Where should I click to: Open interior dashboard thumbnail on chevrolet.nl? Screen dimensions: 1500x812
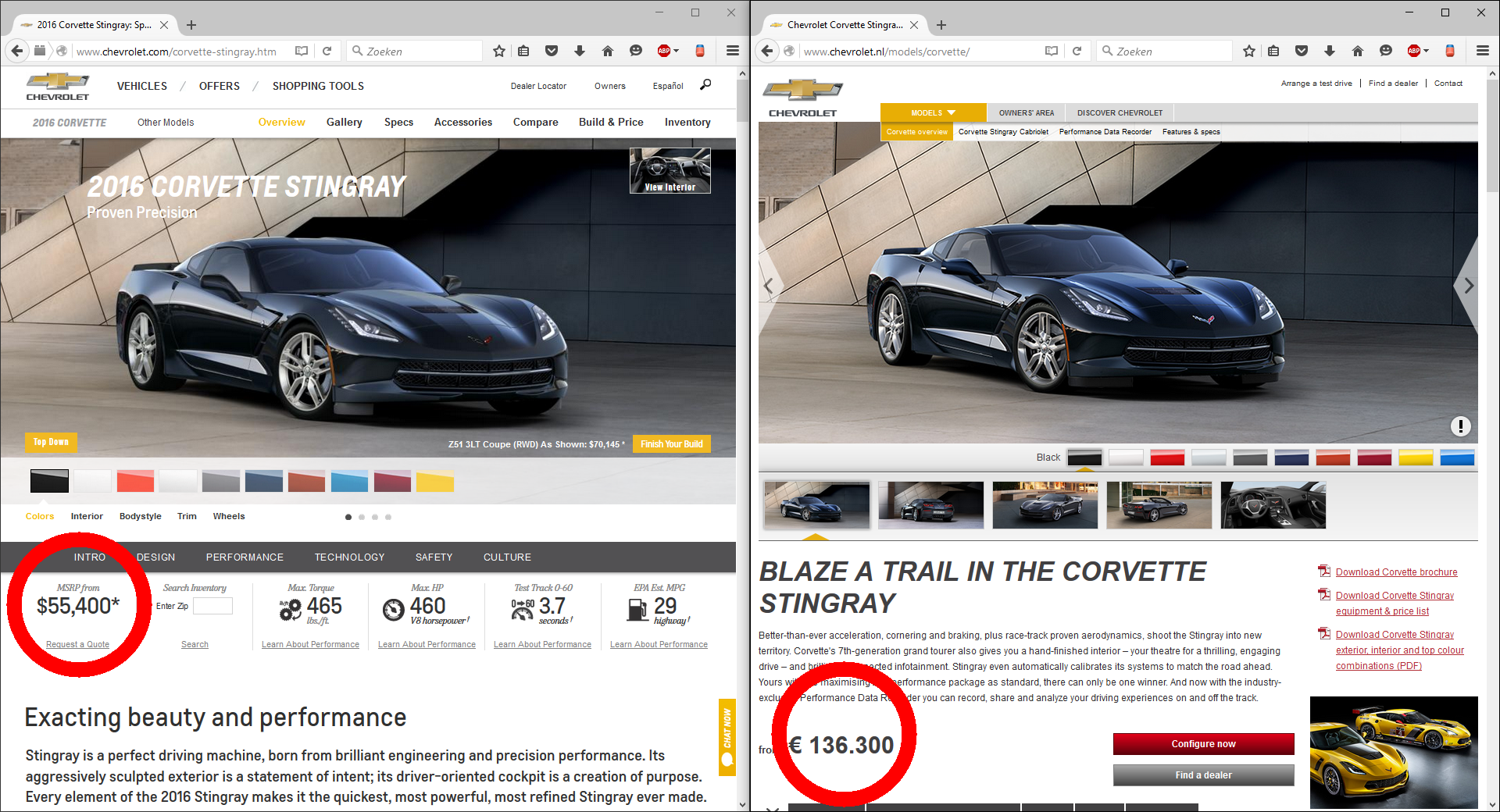(1273, 505)
